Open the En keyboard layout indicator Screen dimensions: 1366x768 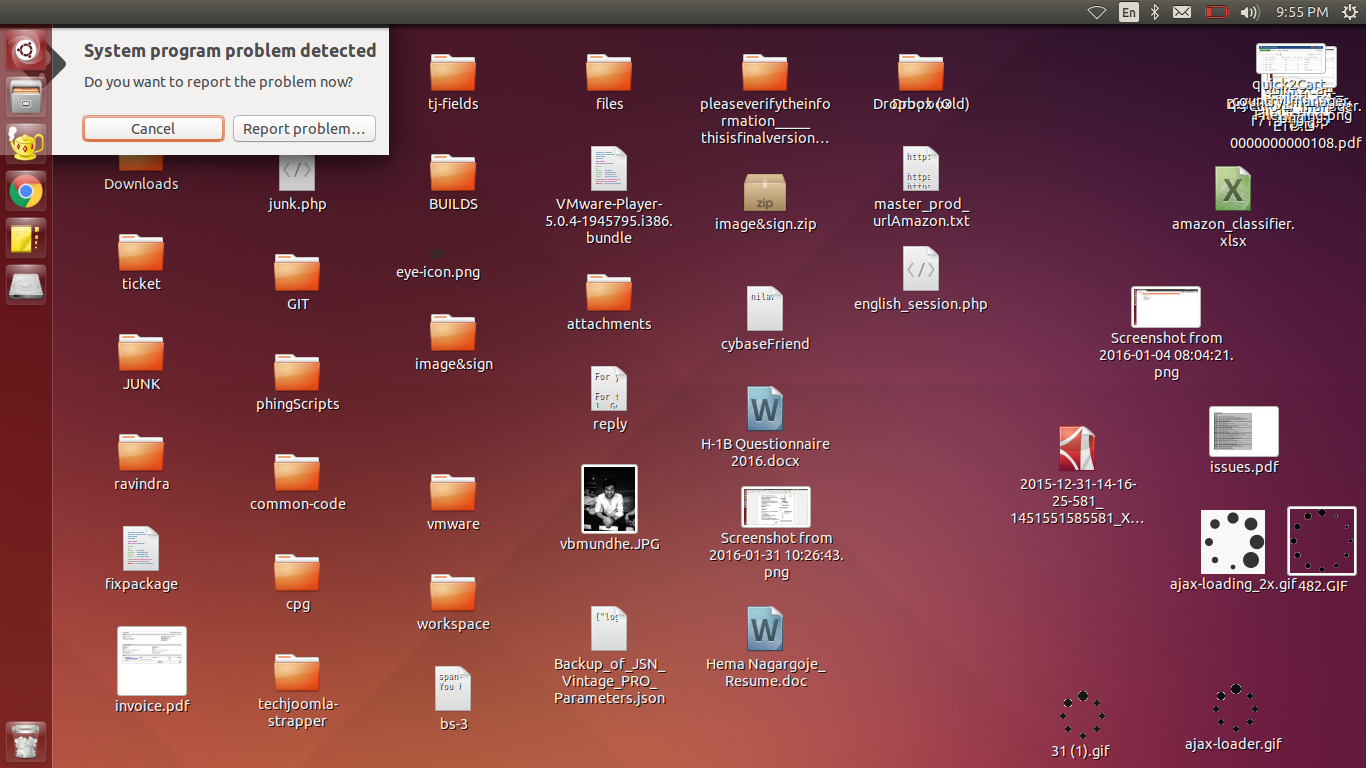(x=1128, y=12)
